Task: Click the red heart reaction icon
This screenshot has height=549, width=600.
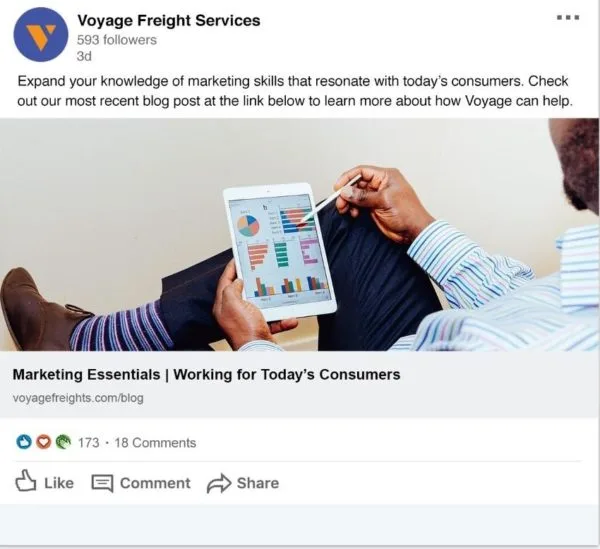Action: pyautogui.click(x=41, y=442)
